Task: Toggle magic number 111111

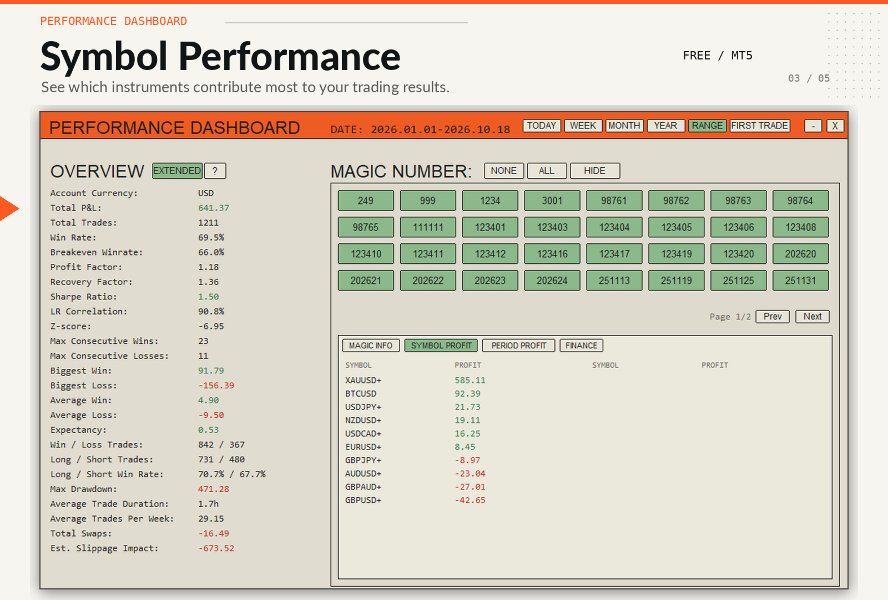Action: [x=428, y=227]
